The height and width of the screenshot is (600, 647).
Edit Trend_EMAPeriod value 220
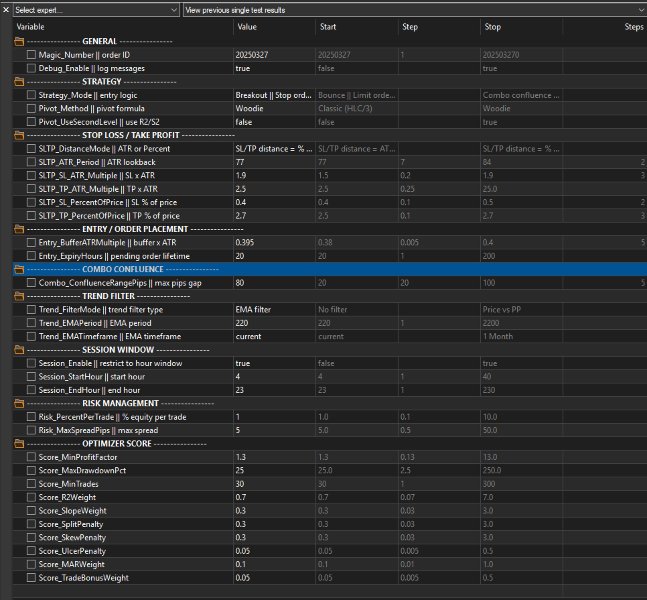point(274,323)
